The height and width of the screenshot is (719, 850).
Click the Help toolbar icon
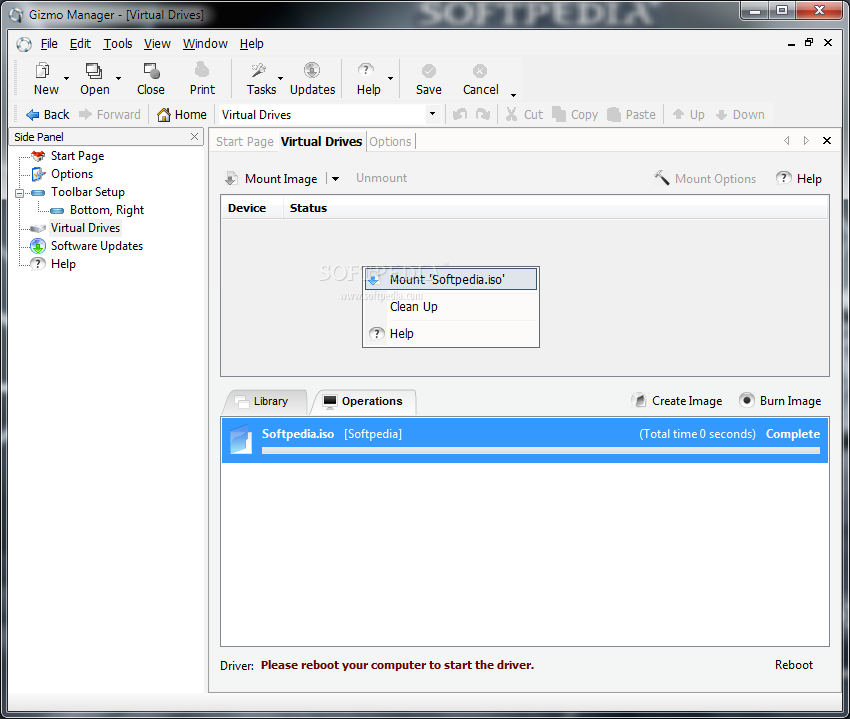pos(366,70)
